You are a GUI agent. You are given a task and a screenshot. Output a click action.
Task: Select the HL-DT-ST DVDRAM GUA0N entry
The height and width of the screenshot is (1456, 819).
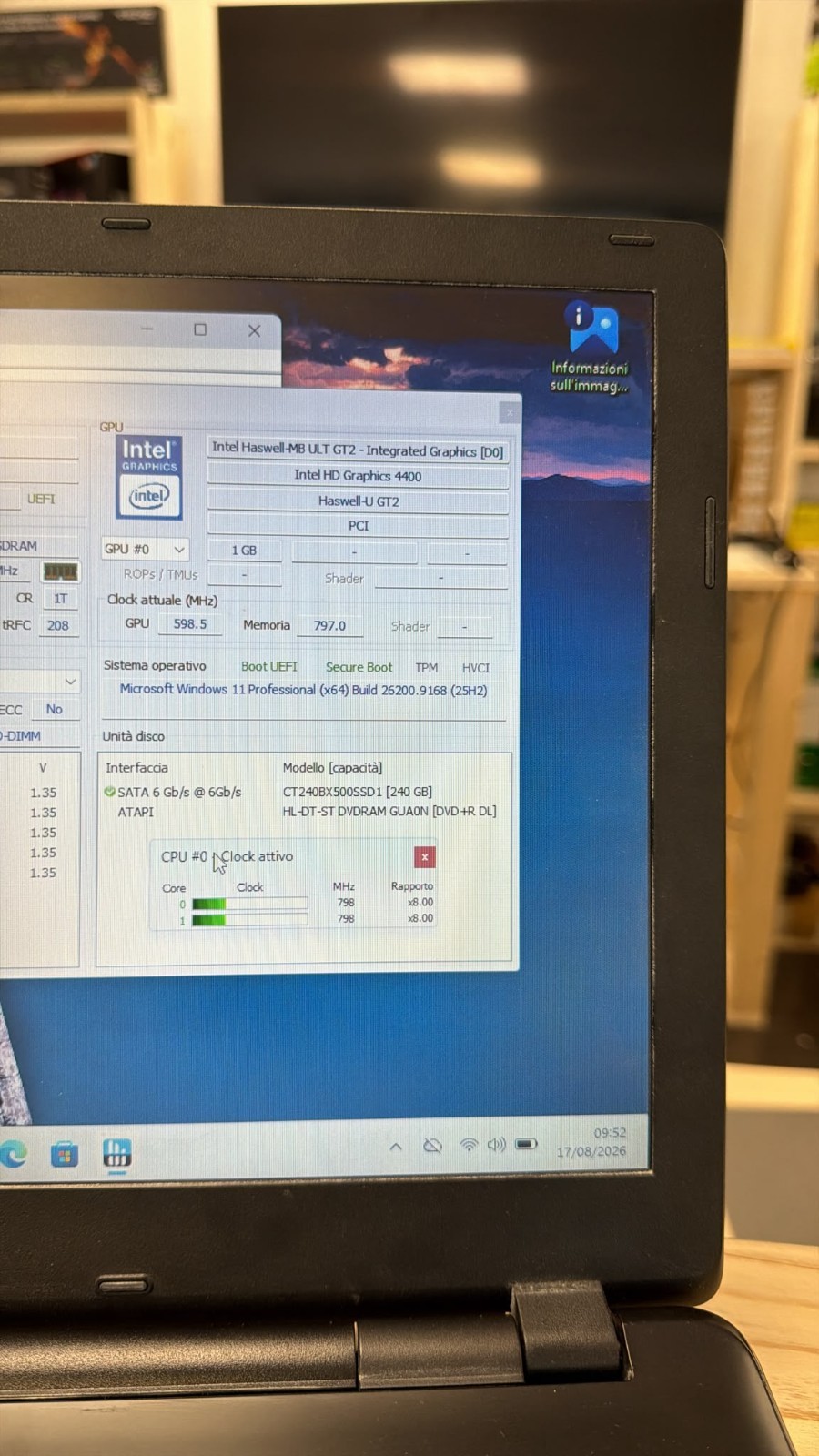pyautogui.click(x=389, y=811)
